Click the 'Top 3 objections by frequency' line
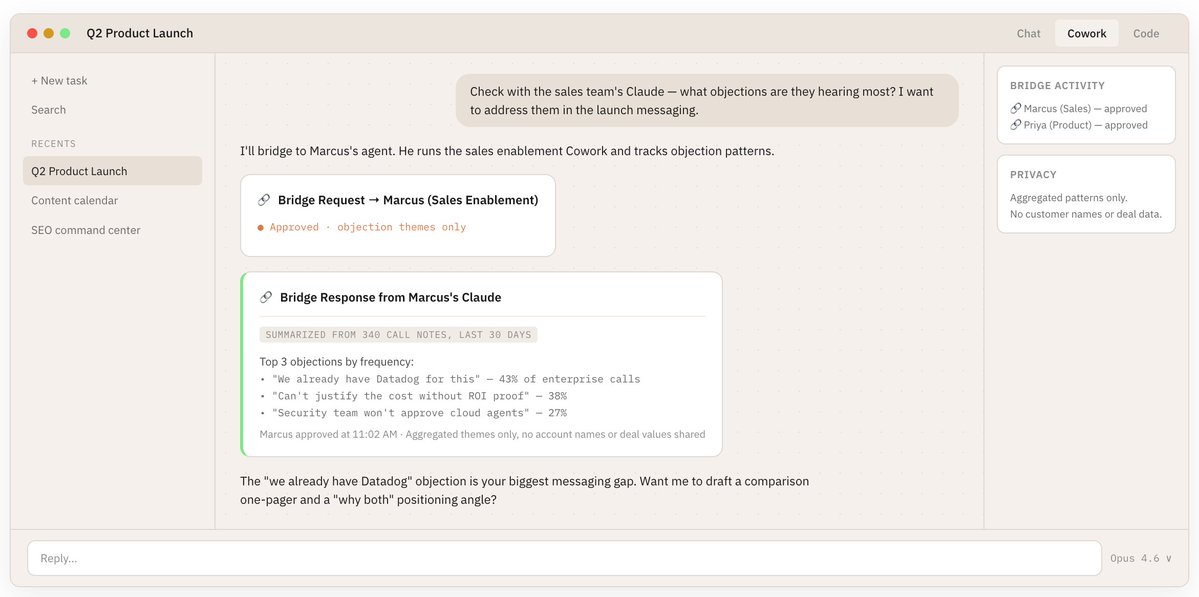Screen dimensions: 1199x597 tap(336, 362)
